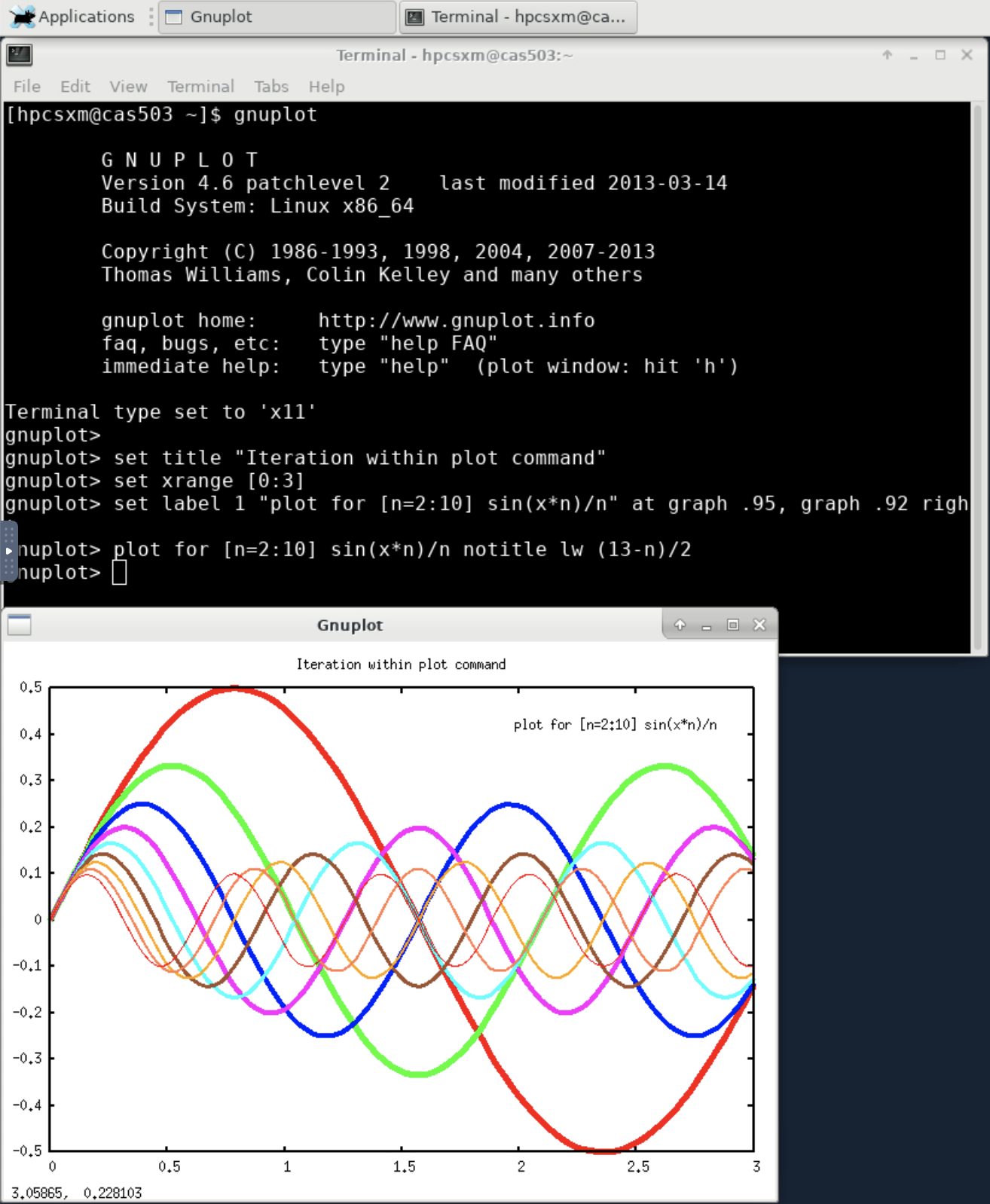Click the y-axis tick label 0.5

31,687
